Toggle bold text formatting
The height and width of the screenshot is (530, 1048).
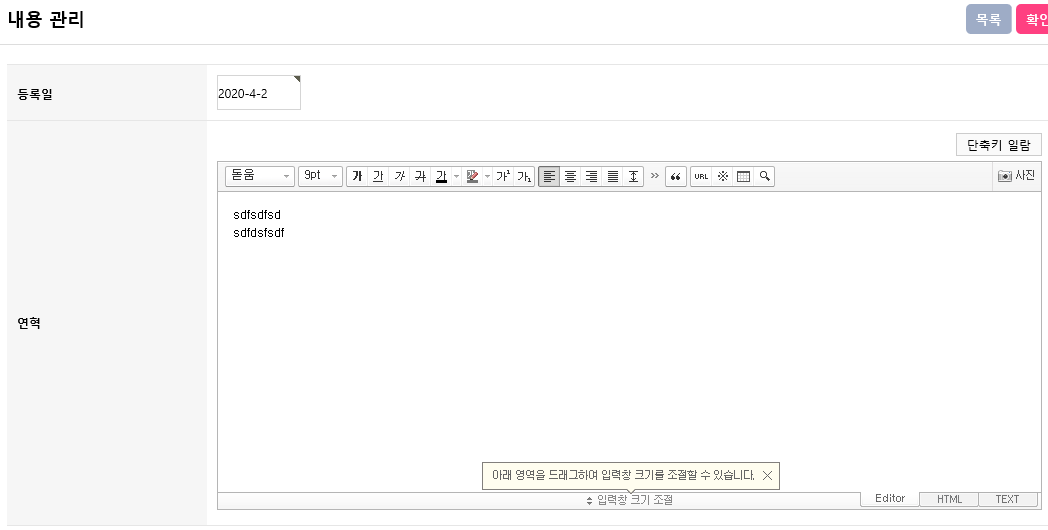pyautogui.click(x=357, y=176)
